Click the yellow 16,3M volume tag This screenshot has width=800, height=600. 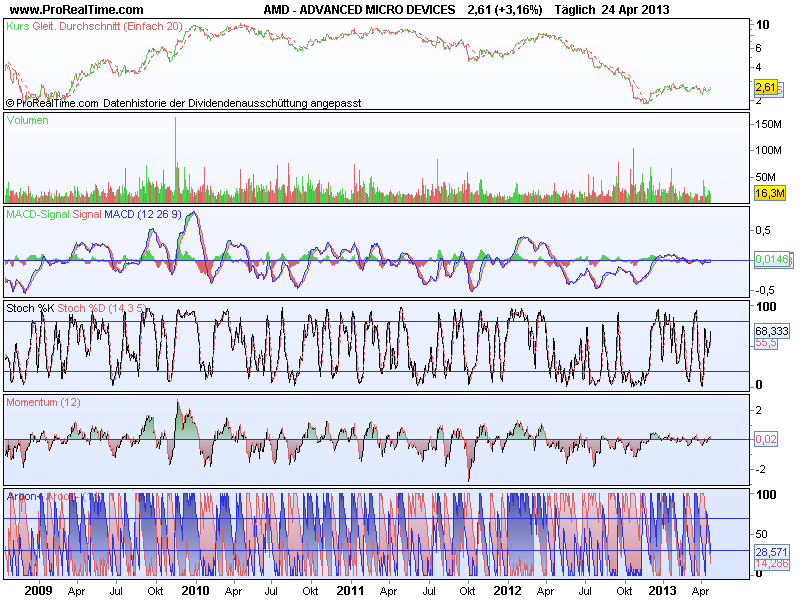click(770, 193)
